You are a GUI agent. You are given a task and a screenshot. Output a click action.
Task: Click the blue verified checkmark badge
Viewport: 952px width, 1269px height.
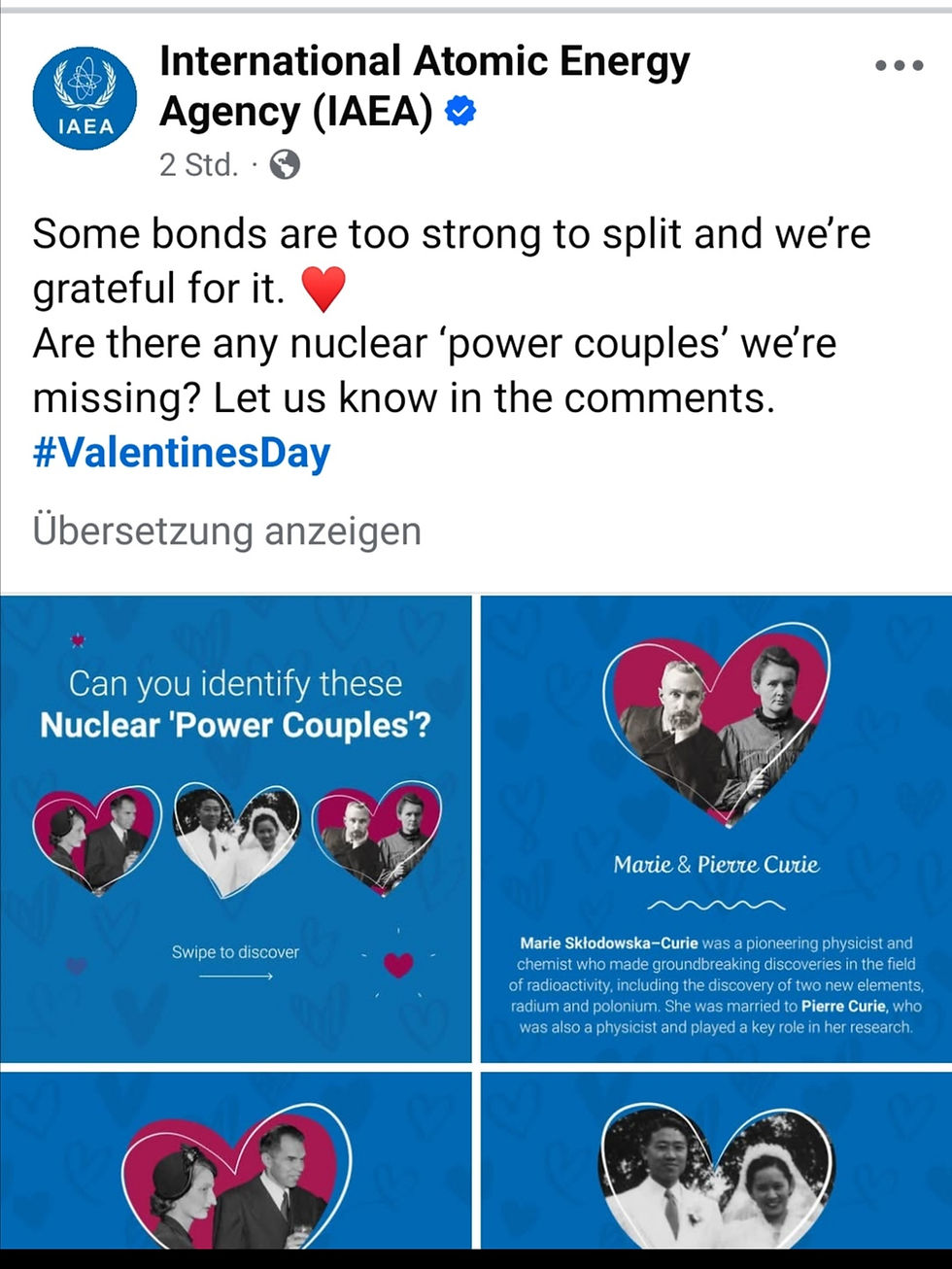click(459, 111)
